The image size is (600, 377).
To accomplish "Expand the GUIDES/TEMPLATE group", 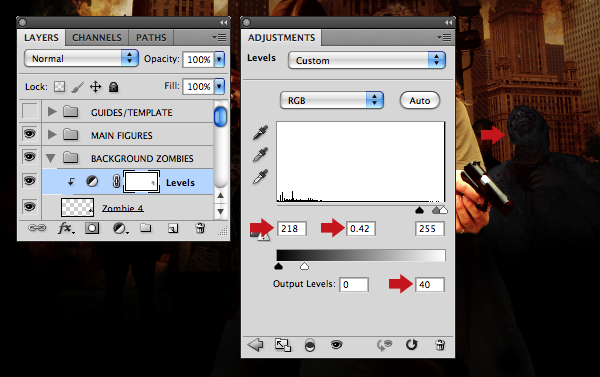I will (x=52, y=112).
